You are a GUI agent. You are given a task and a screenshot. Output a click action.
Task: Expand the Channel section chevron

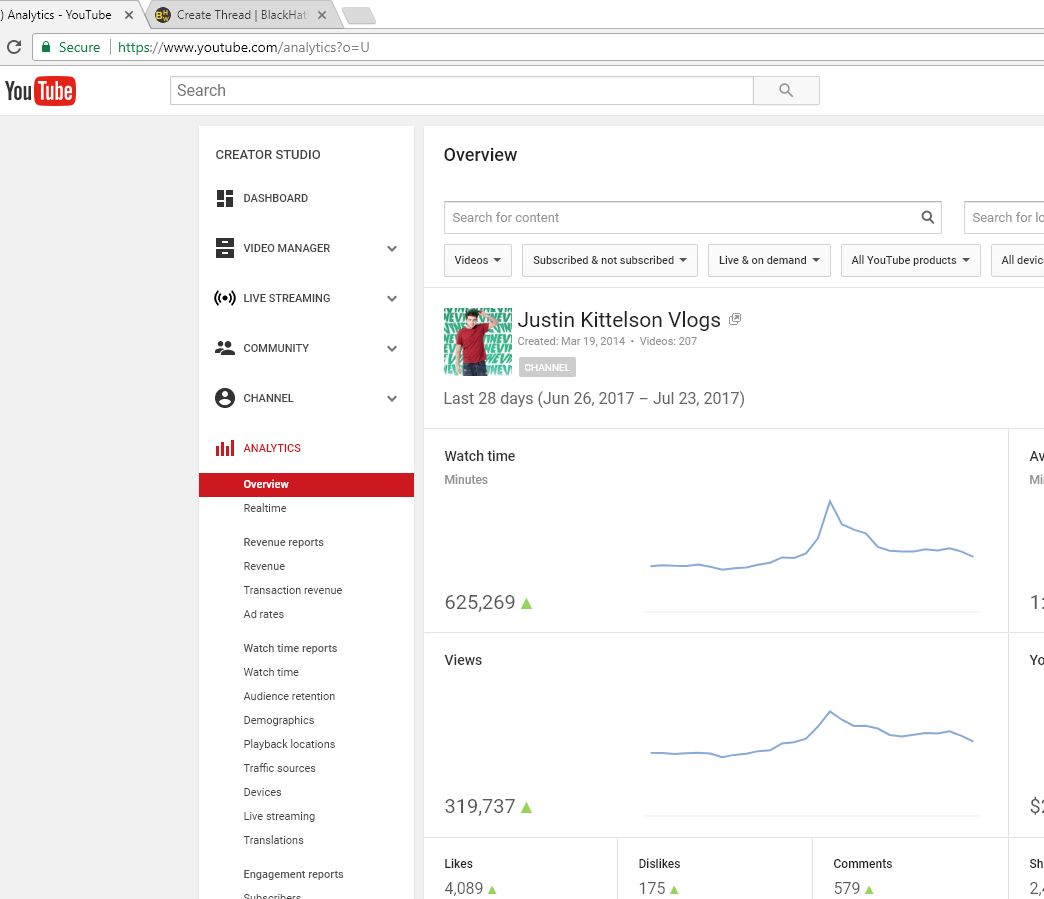[x=392, y=398]
